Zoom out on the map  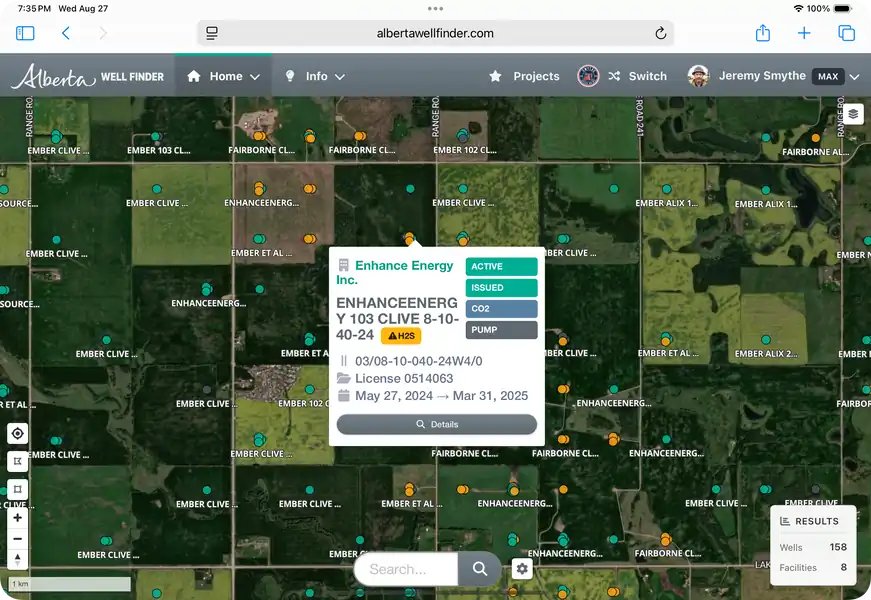pos(17,538)
